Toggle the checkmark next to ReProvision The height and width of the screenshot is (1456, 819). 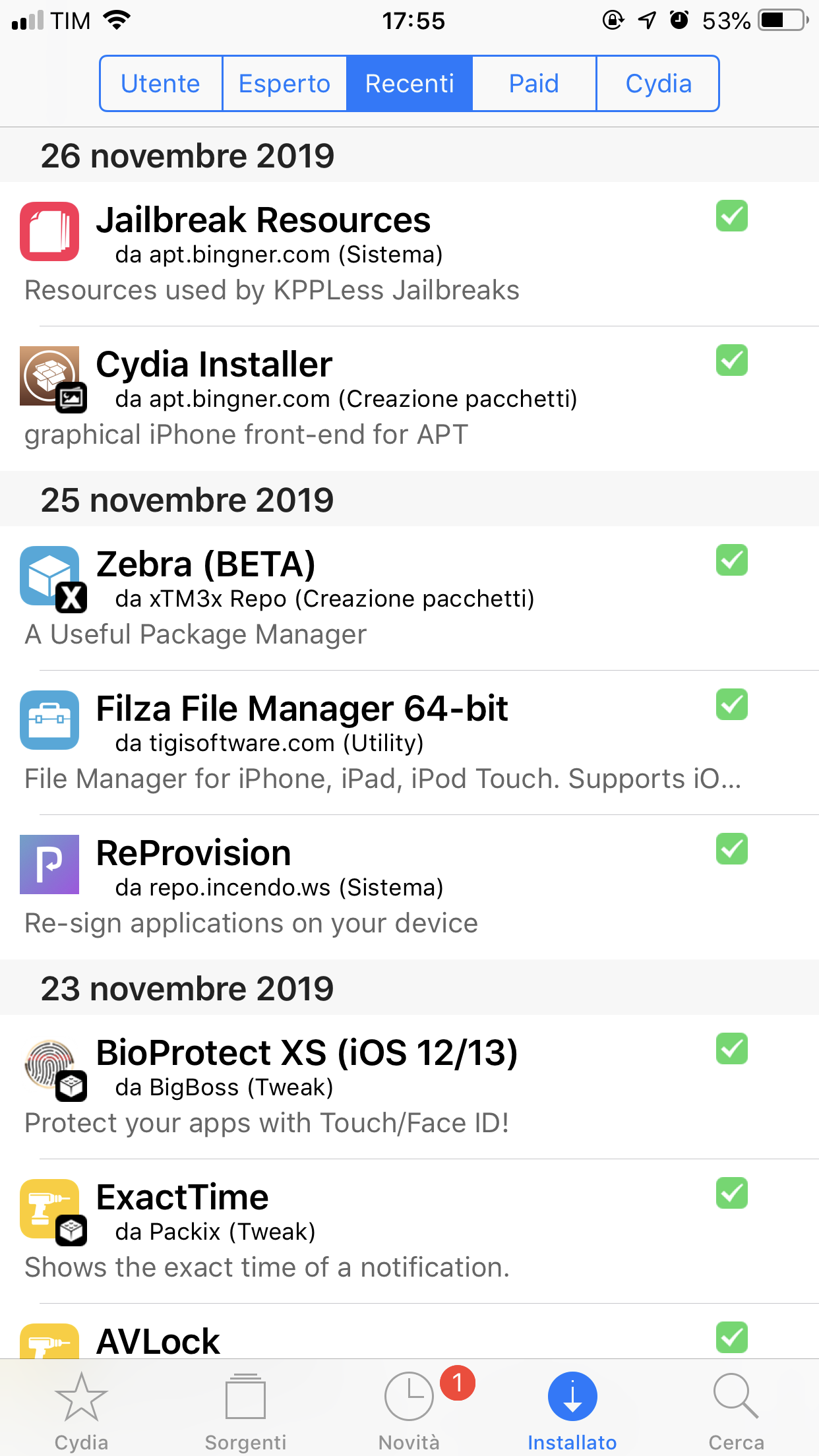[731, 851]
